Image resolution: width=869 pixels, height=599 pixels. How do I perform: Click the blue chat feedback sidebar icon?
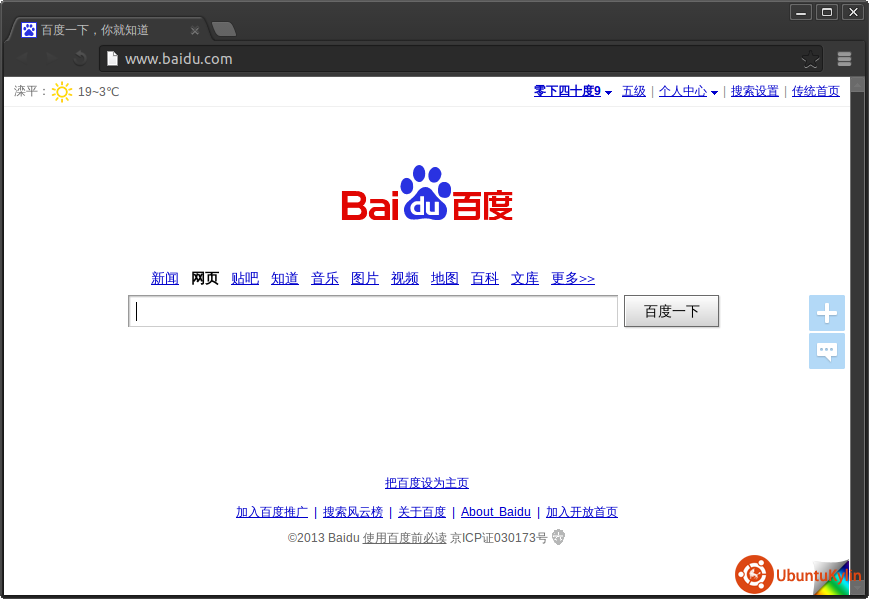[826, 351]
